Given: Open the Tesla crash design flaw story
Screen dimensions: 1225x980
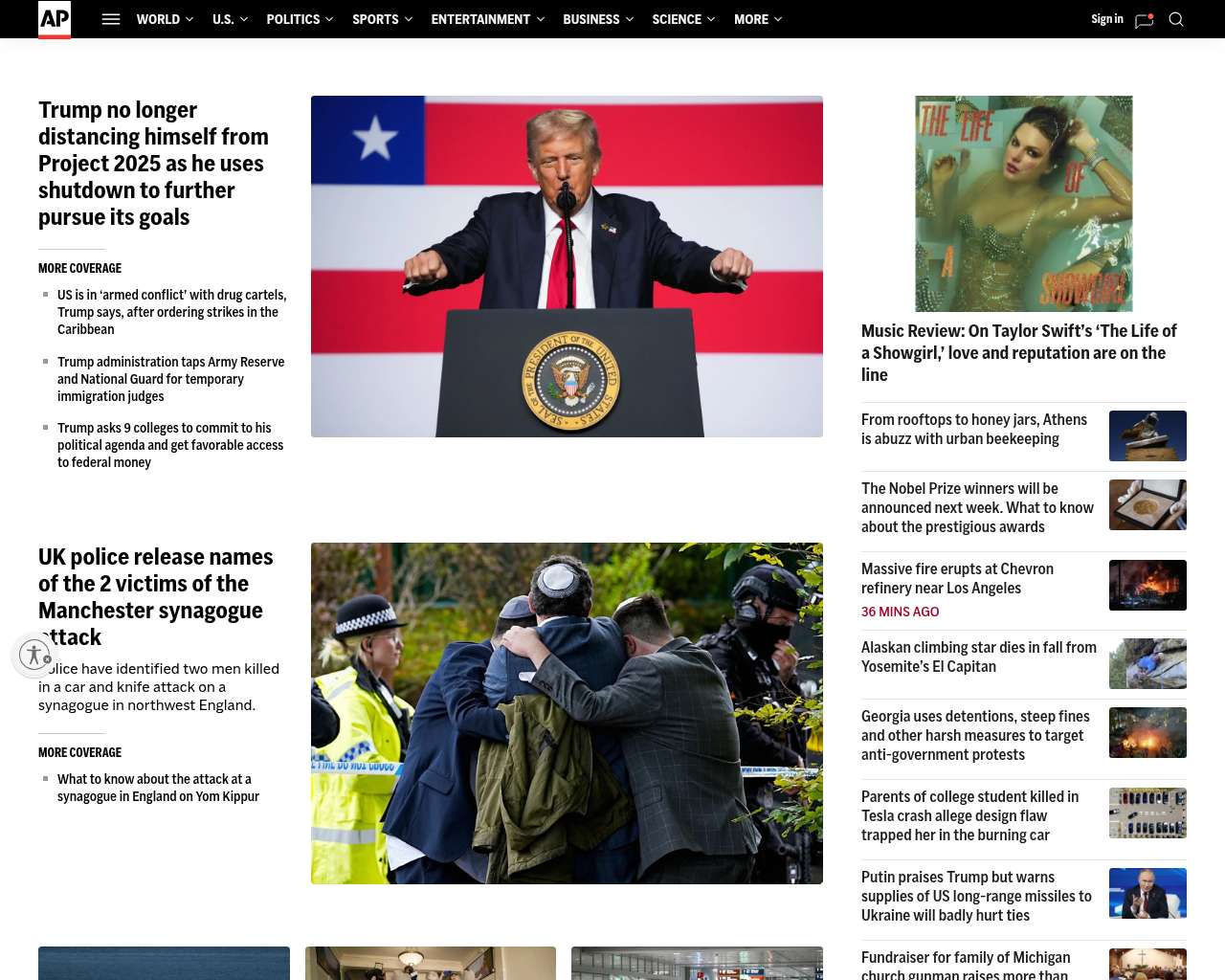Looking at the screenshot, I should 969,816.
